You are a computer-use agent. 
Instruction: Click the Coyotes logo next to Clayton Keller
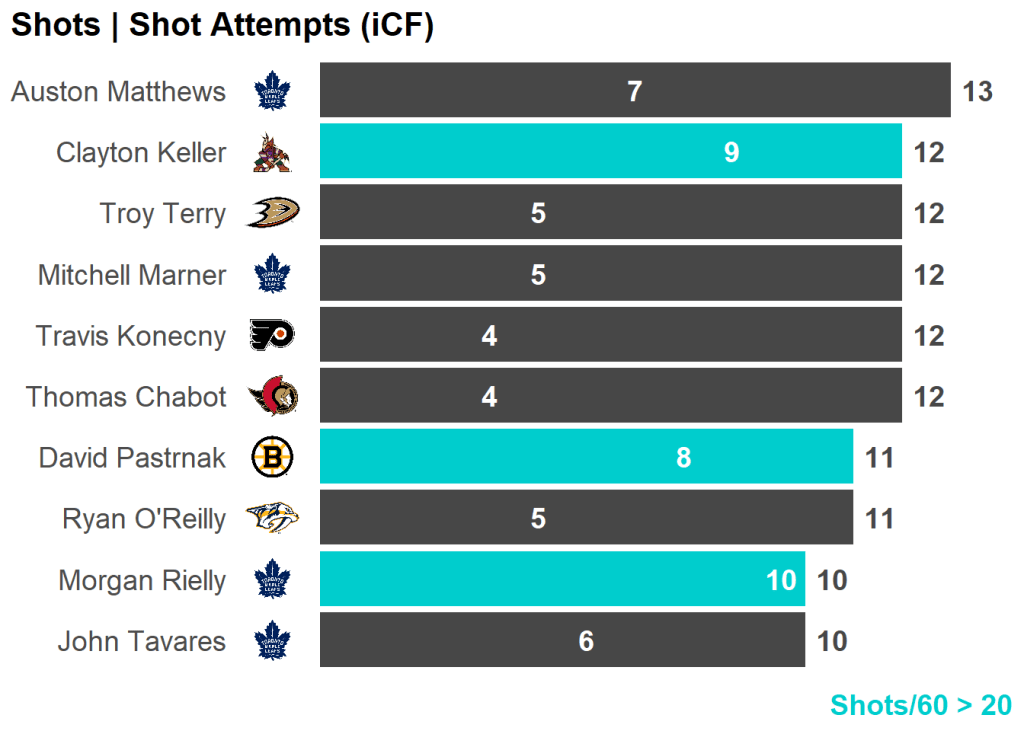click(x=272, y=153)
